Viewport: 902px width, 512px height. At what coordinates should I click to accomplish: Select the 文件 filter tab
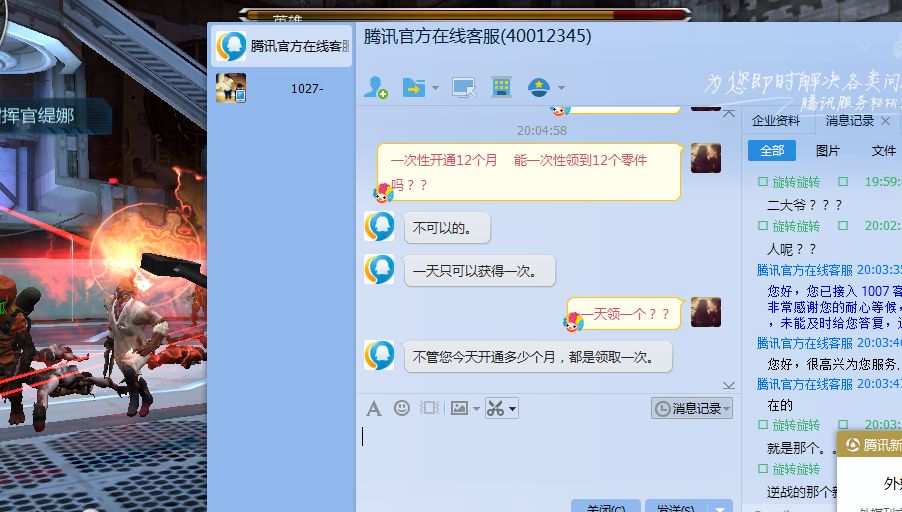tap(883, 151)
